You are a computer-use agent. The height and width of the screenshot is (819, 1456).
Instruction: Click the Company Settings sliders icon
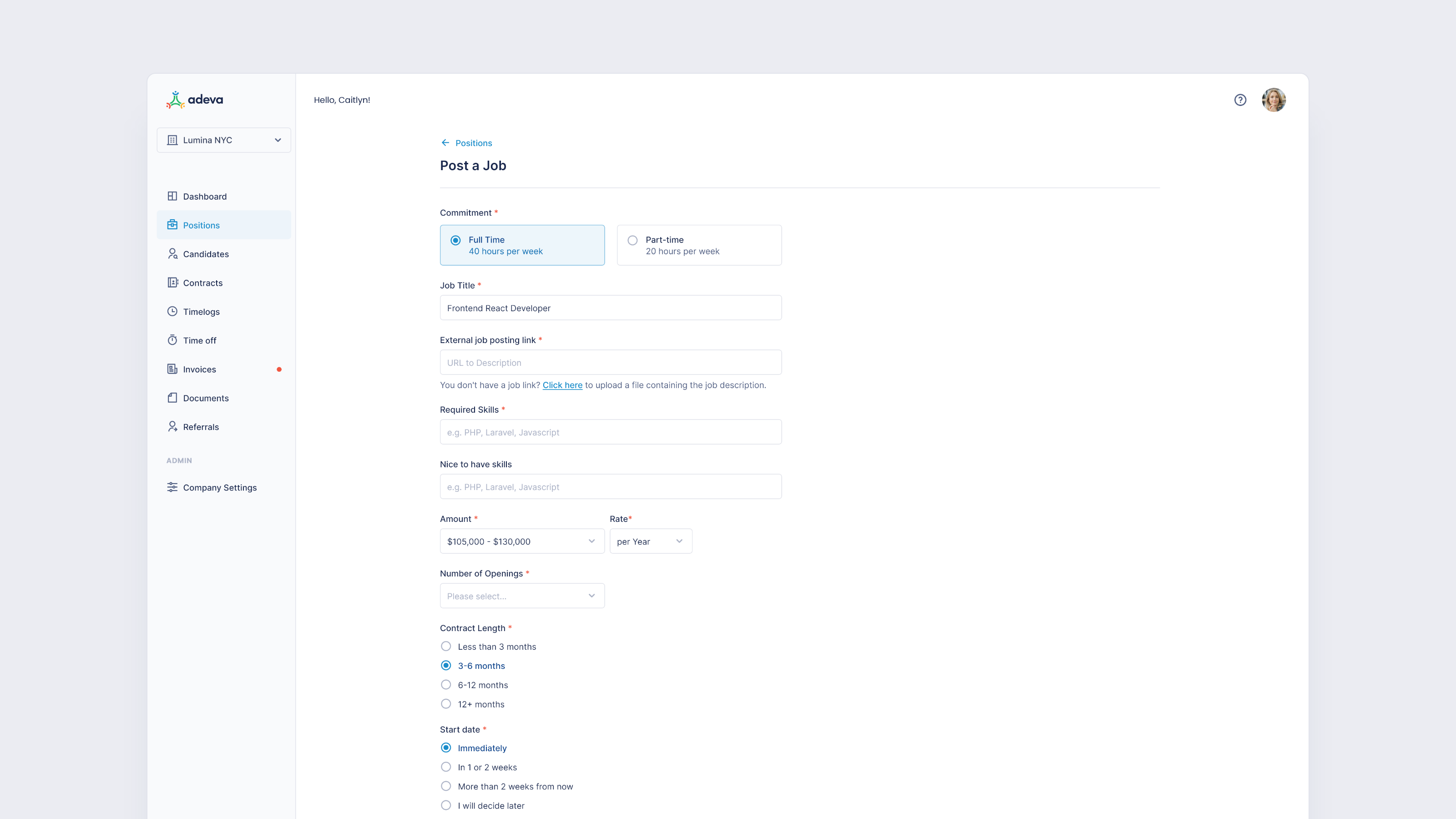point(172,487)
